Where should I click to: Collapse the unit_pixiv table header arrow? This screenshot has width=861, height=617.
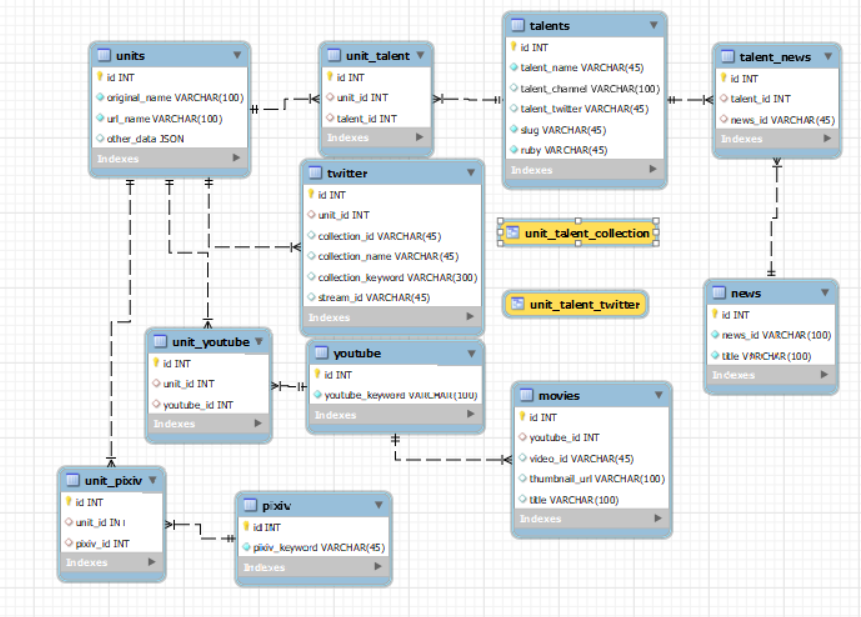click(x=153, y=480)
